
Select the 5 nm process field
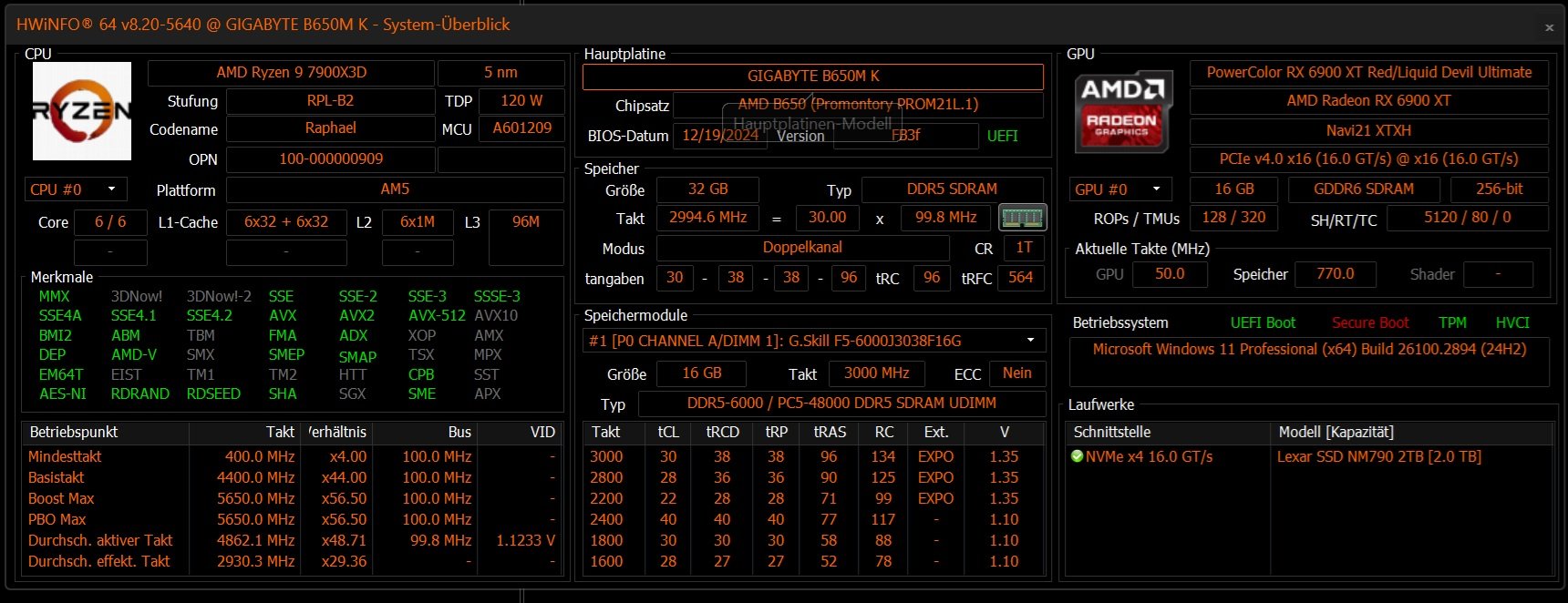pos(500,72)
